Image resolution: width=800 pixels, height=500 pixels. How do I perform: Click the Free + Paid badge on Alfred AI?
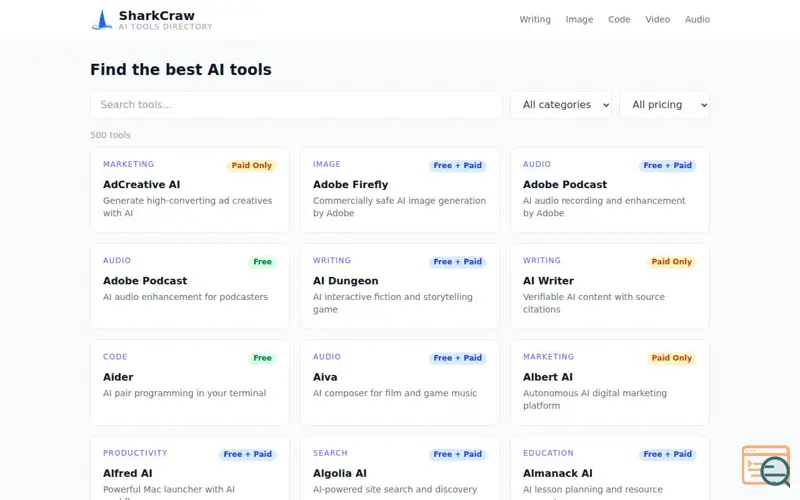248,454
